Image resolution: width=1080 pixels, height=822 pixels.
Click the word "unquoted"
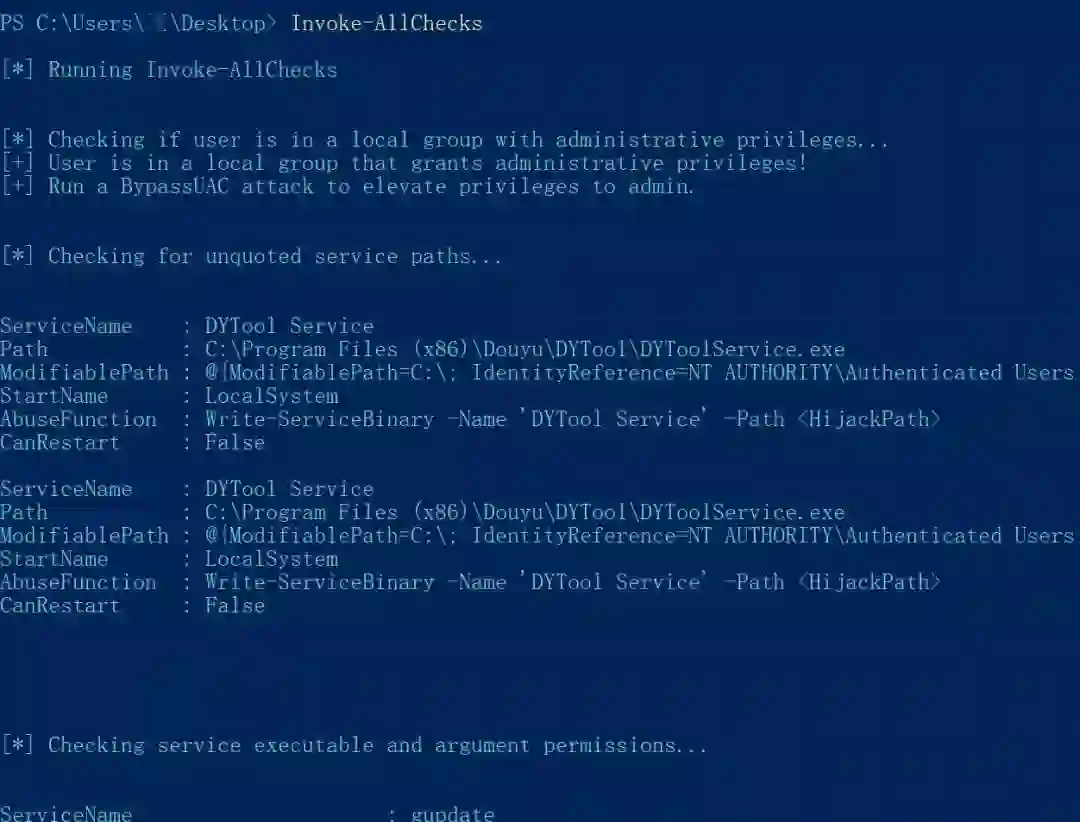pos(253,256)
